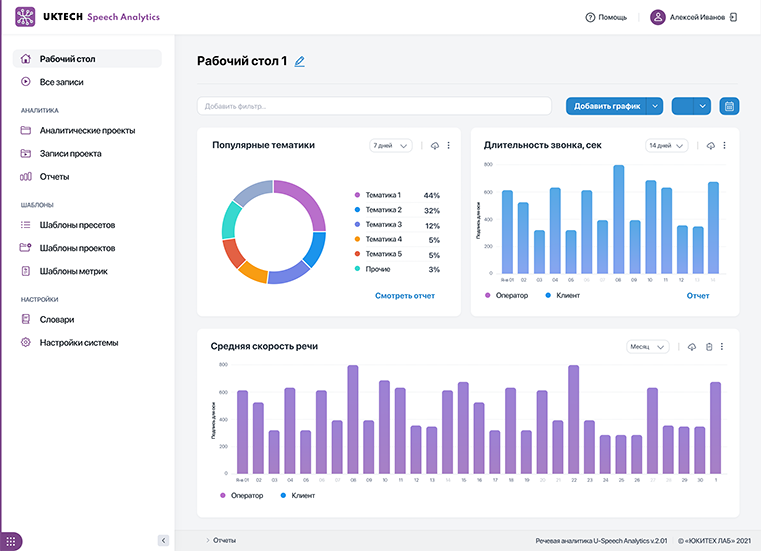The width and height of the screenshot is (761, 551).
Task: Open Помощь help
Action: (x=606, y=18)
